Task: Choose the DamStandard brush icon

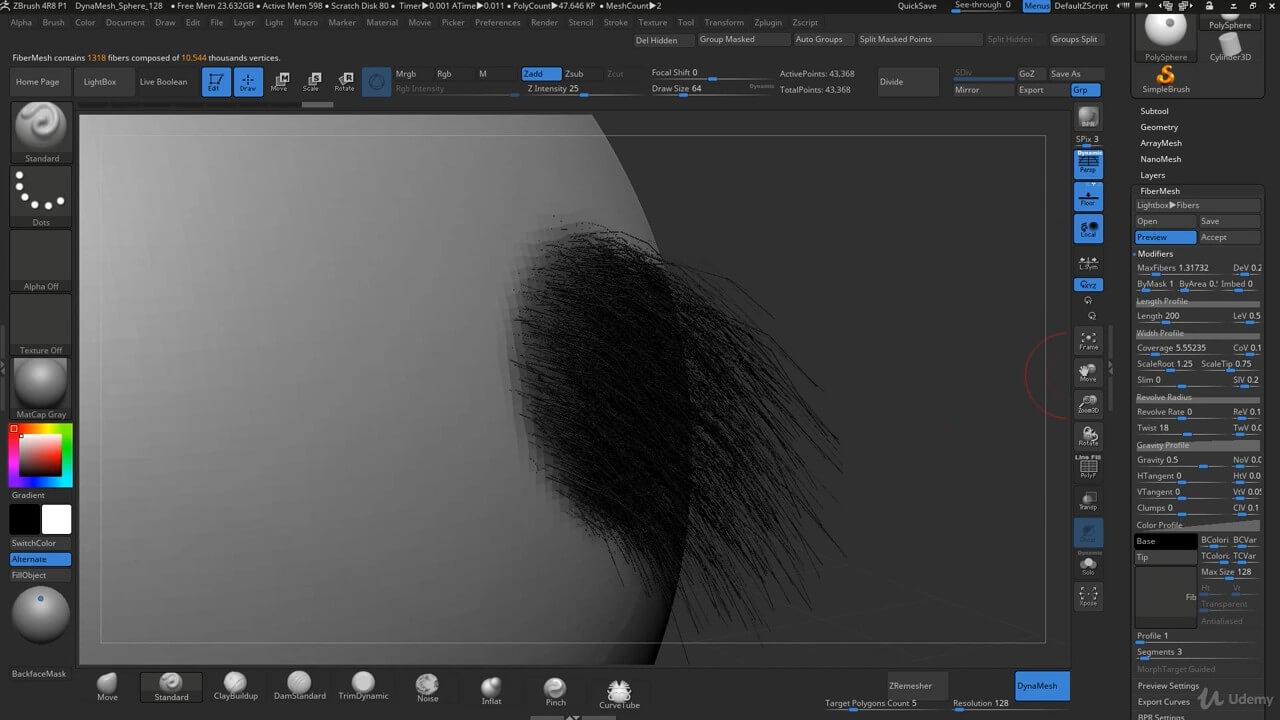Action: pyautogui.click(x=298, y=685)
